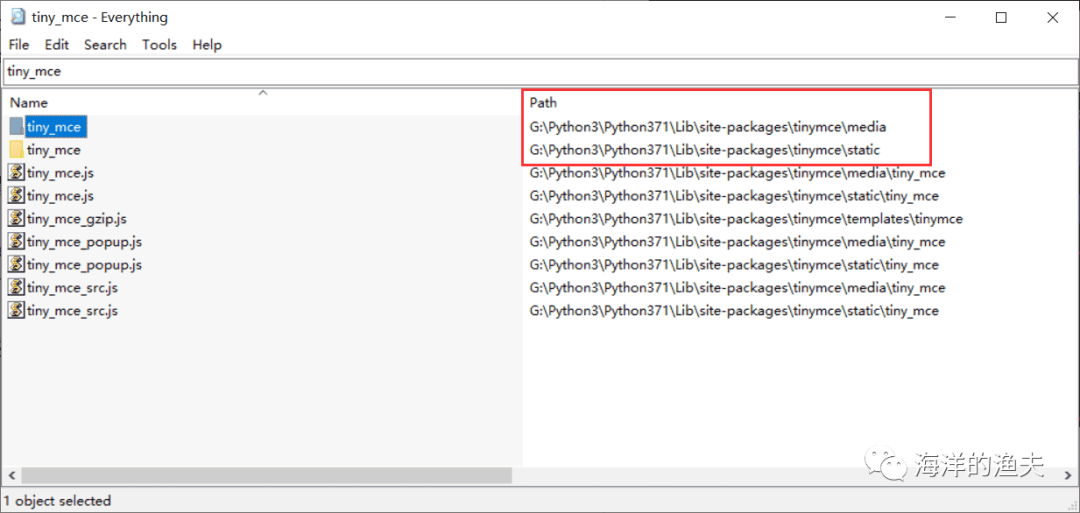The image size is (1080, 513).
Task: Click path static\tiny_mce beside tiny_mce_popup.js
Action: [x=734, y=264]
